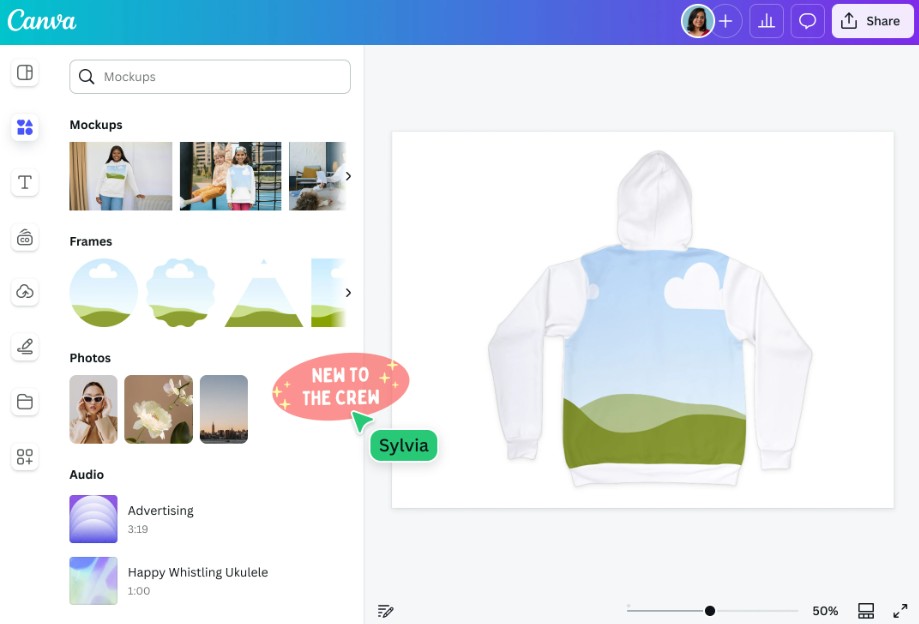The image size is (919, 624).
Task: Click the Share button
Action: [x=871, y=21]
